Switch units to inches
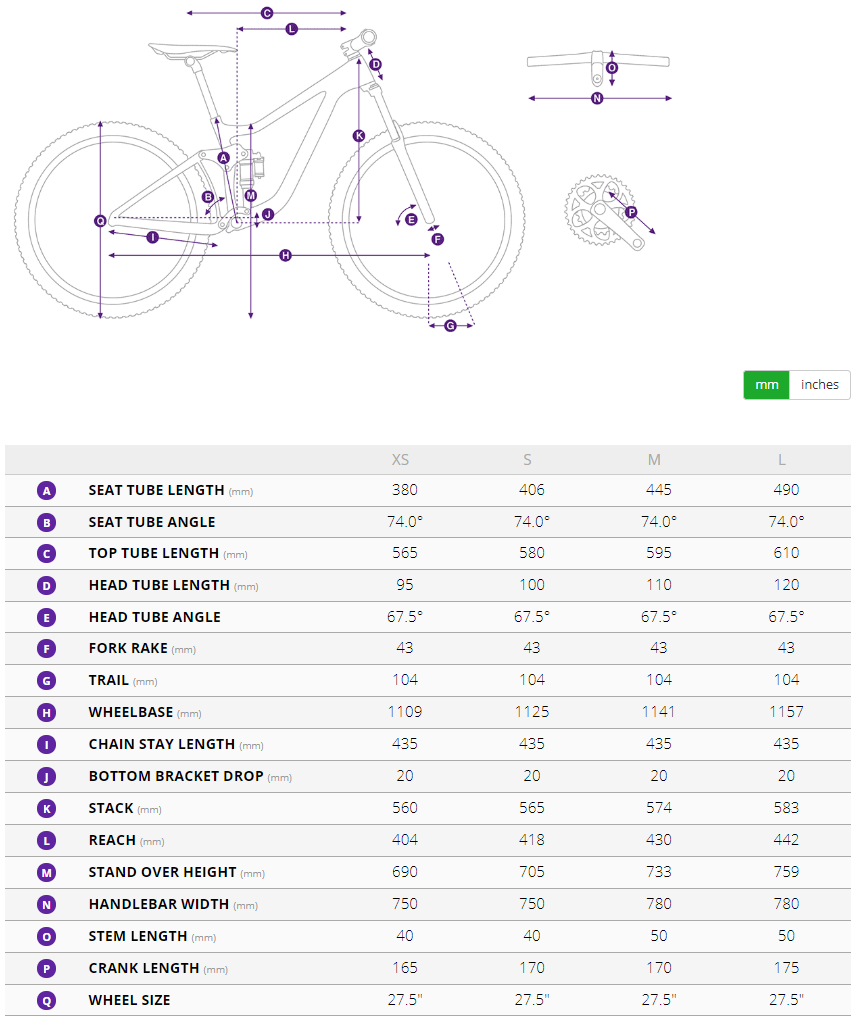The image size is (857, 1023). 820,385
